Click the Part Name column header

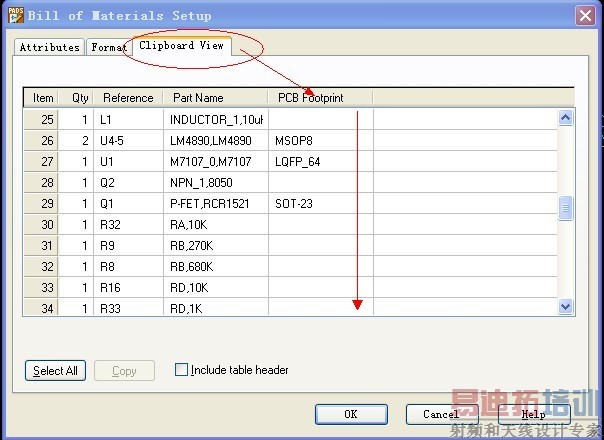pos(216,98)
